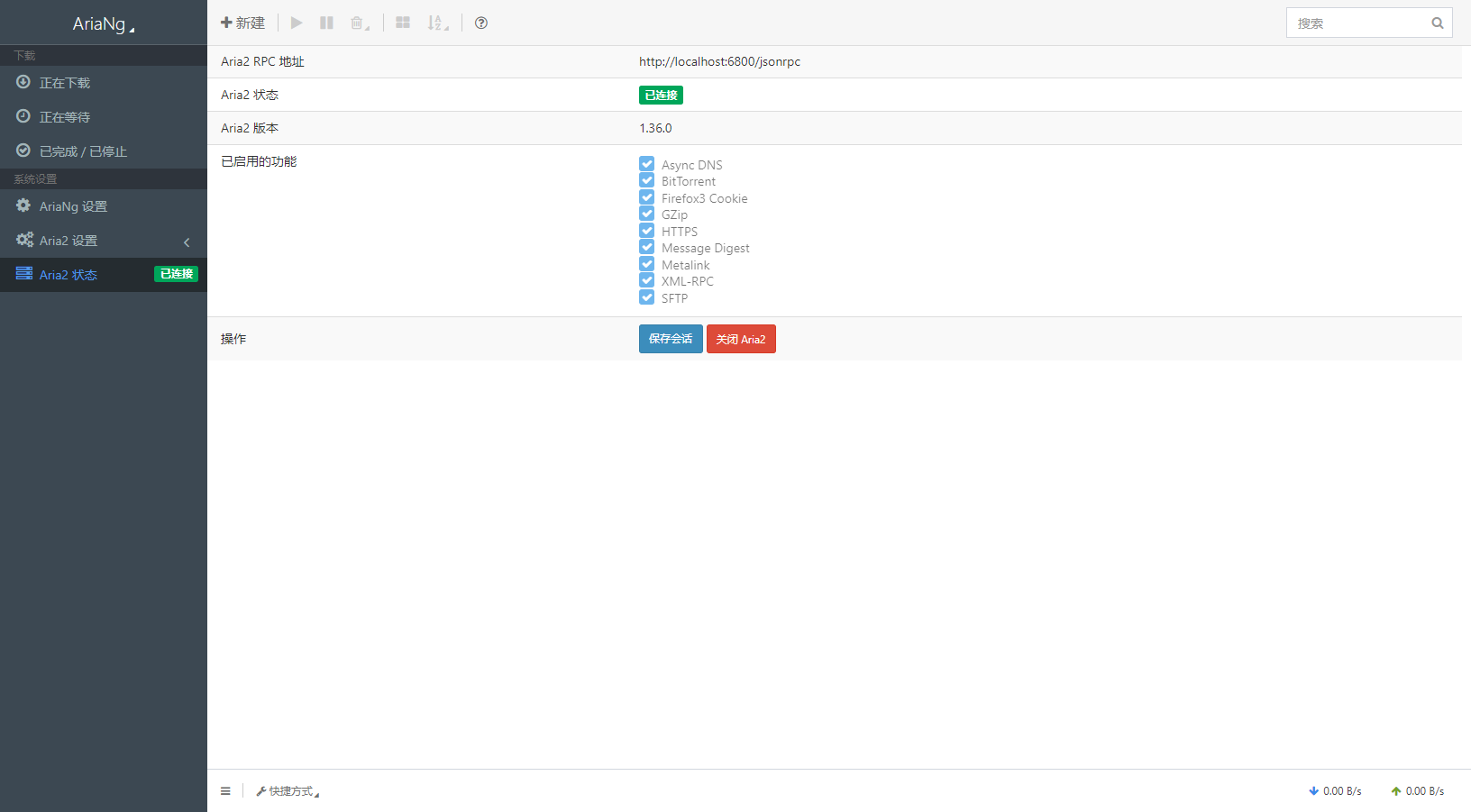This screenshot has width=1471, height=812.
Task: Open the sort order dropdown icon
Action: (438, 23)
